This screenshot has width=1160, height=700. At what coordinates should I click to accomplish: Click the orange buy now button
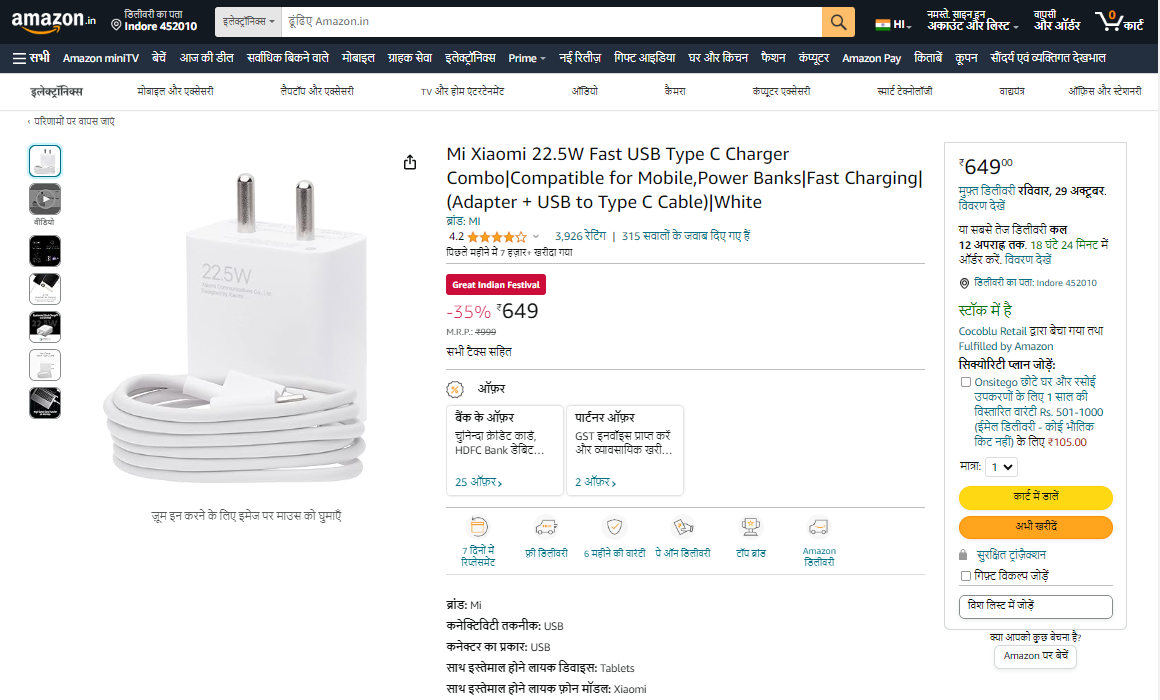point(1035,526)
